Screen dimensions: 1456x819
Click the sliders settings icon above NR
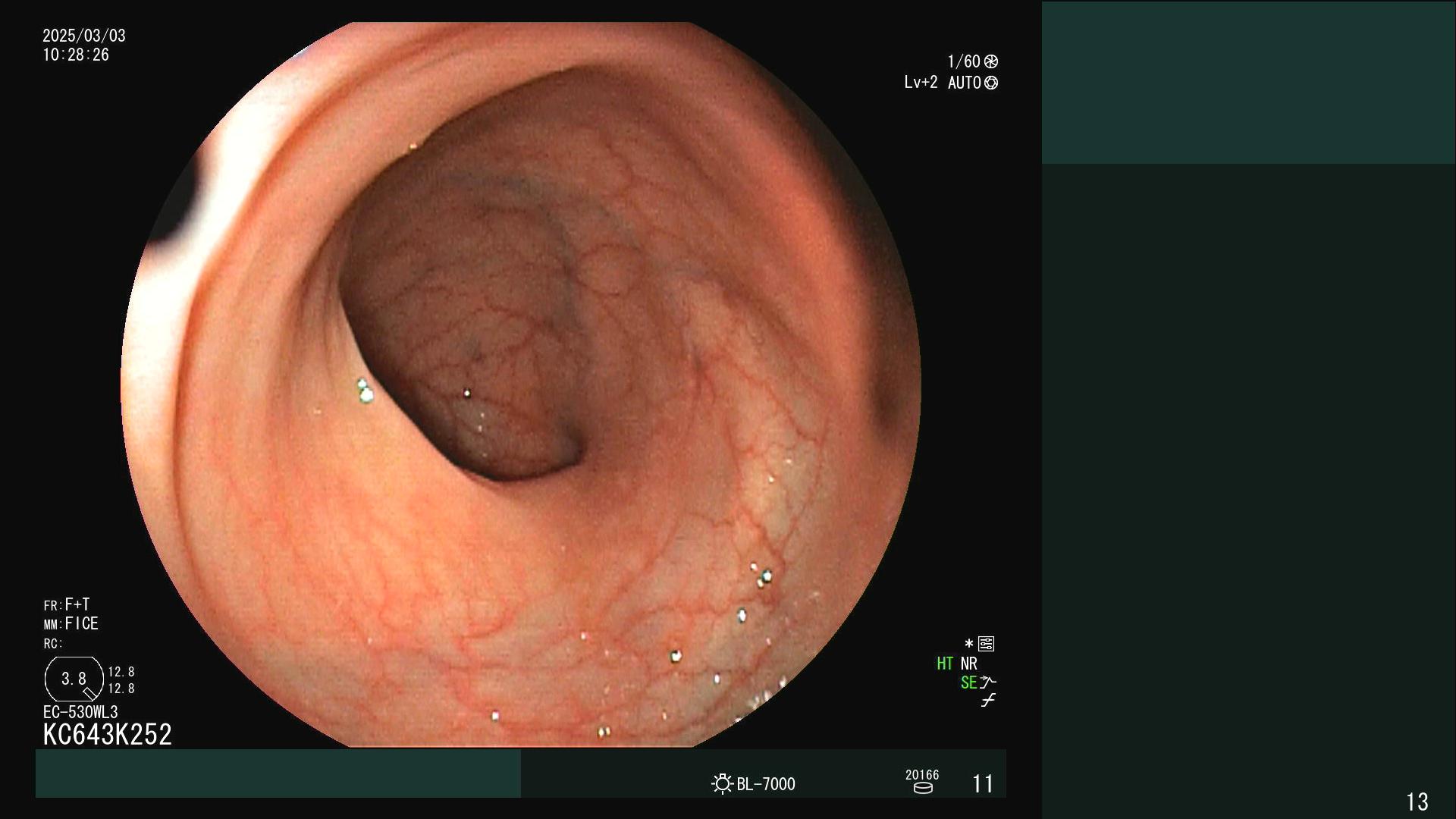click(986, 644)
